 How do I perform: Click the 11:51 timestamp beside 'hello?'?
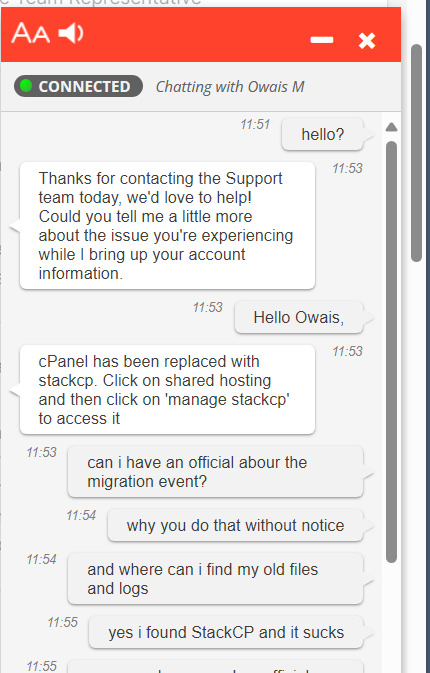click(x=255, y=124)
